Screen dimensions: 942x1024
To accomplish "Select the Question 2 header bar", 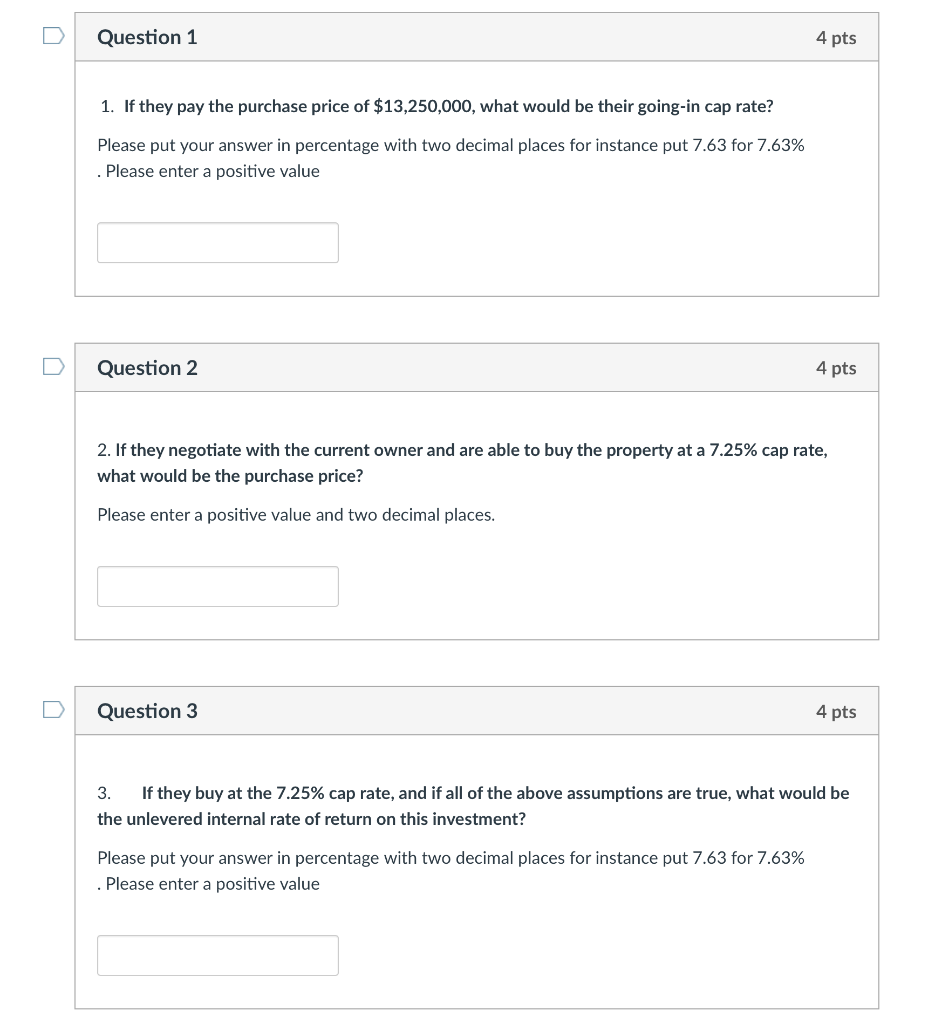I will (x=147, y=368).
